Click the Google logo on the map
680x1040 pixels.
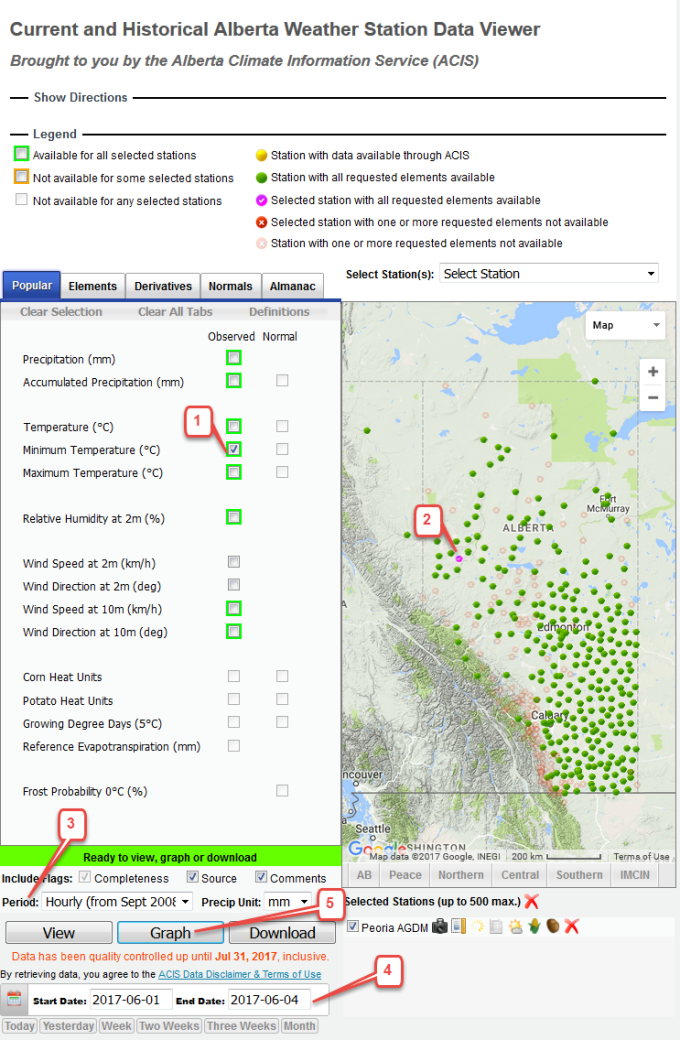click(x=376, y=848)
